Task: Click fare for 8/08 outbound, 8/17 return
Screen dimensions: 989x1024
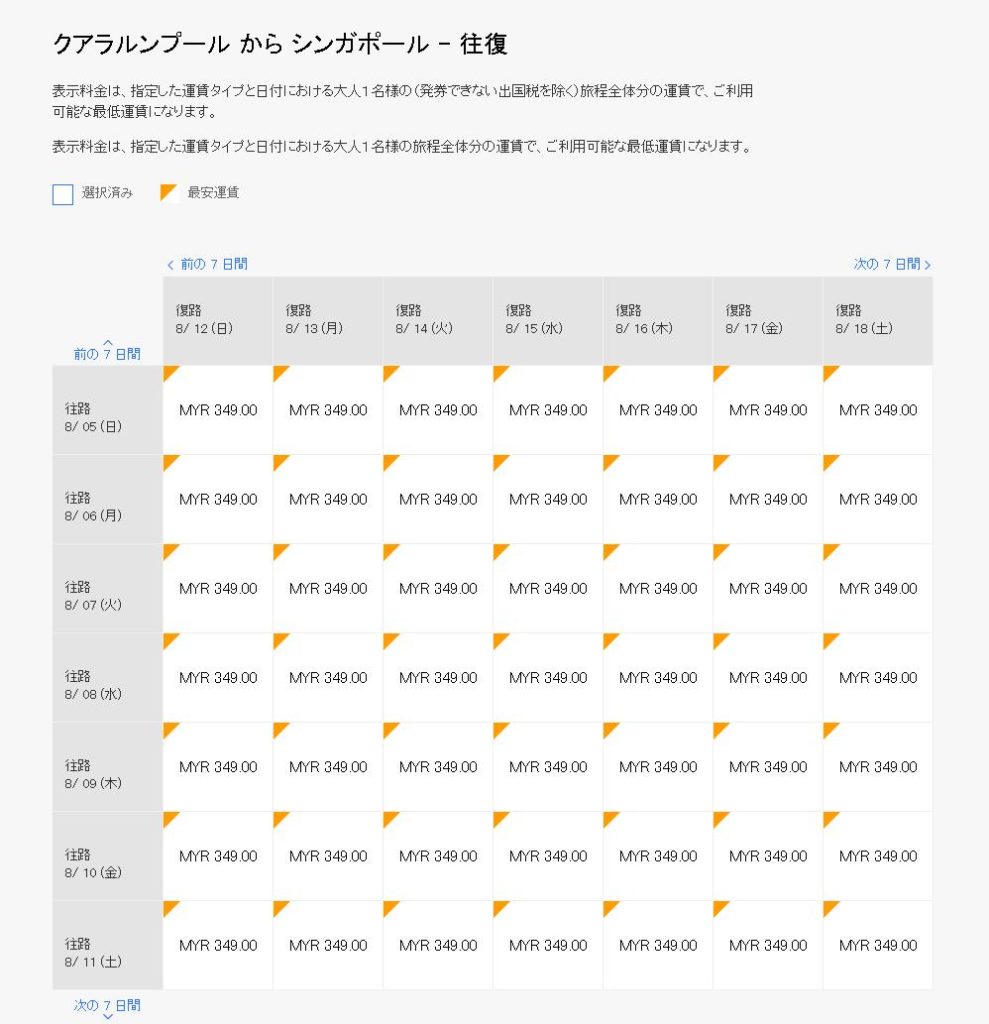Action: (x=768, y=678)
